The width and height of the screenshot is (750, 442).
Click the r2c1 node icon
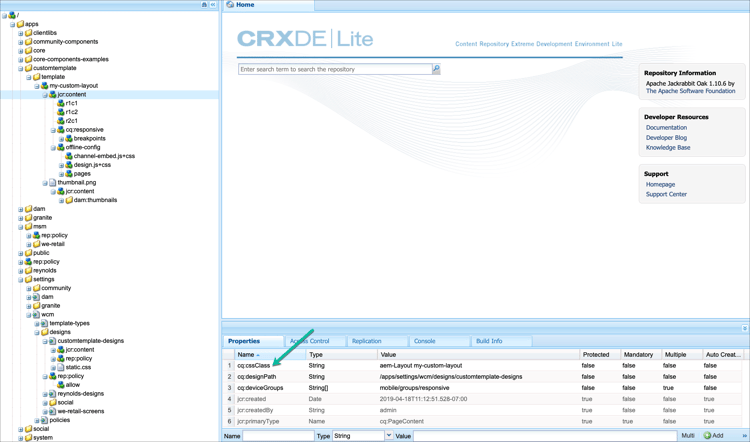coord(61,121)
